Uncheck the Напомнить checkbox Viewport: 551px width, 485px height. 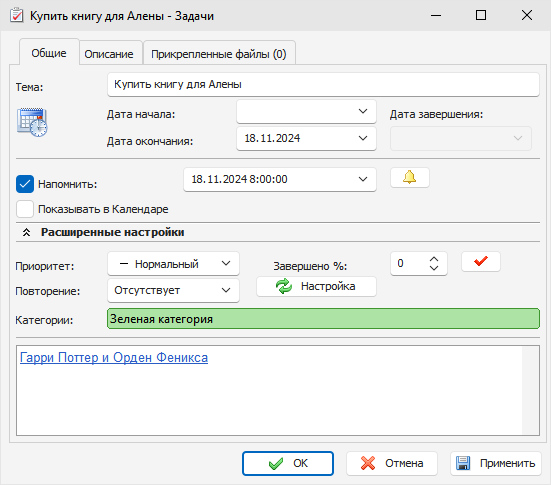pyautogui.click(x=25, y=184)
